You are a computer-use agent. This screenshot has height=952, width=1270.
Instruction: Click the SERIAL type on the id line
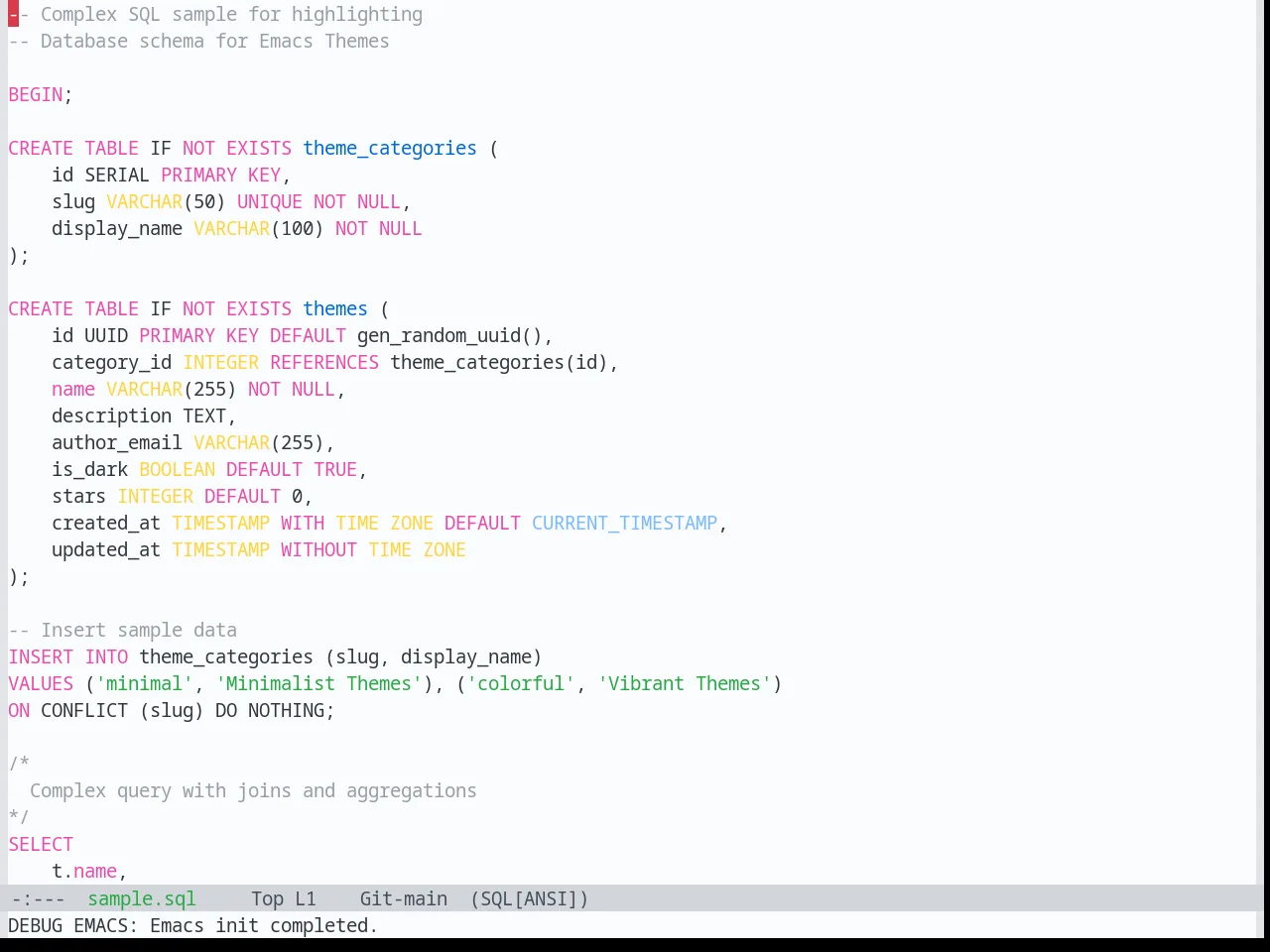pyautogui.click(x=117, y=175)
